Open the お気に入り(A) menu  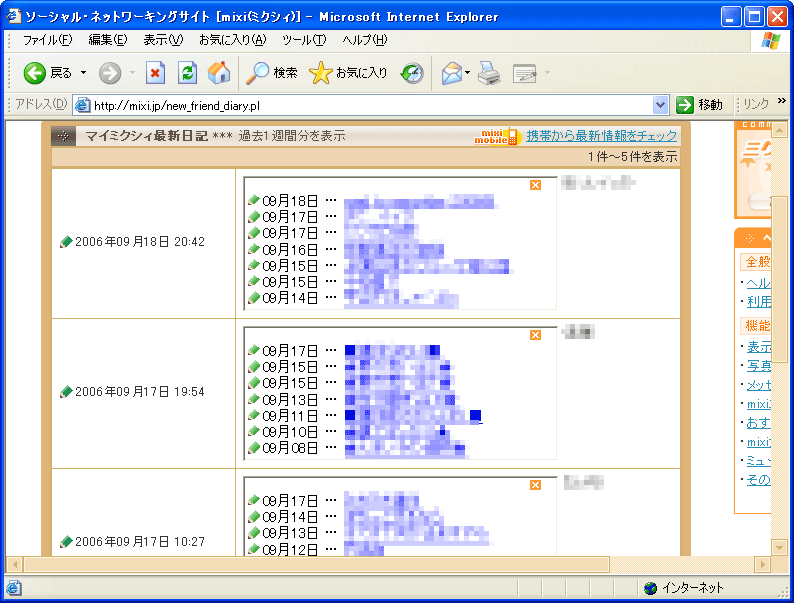coord(232,40)
